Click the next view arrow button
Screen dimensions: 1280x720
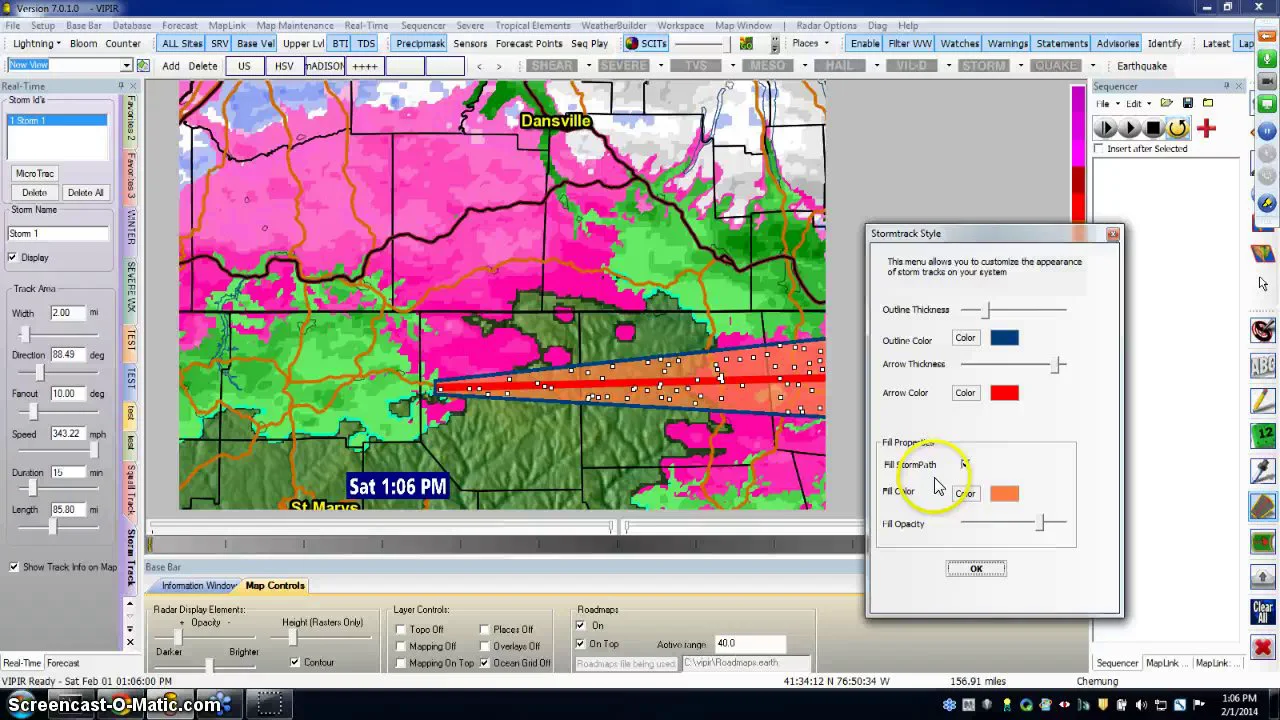pos(499,66)
